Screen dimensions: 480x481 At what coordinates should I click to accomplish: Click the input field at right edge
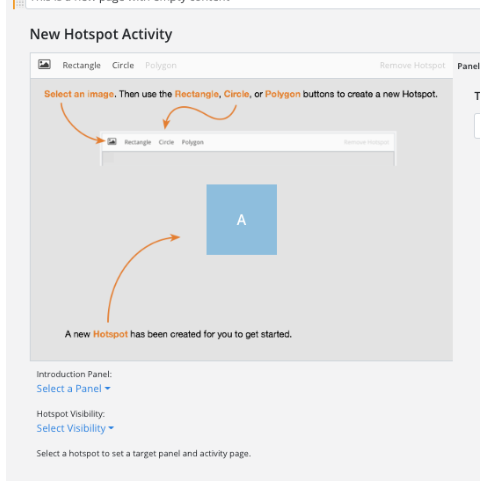click(x=477, y=126)
